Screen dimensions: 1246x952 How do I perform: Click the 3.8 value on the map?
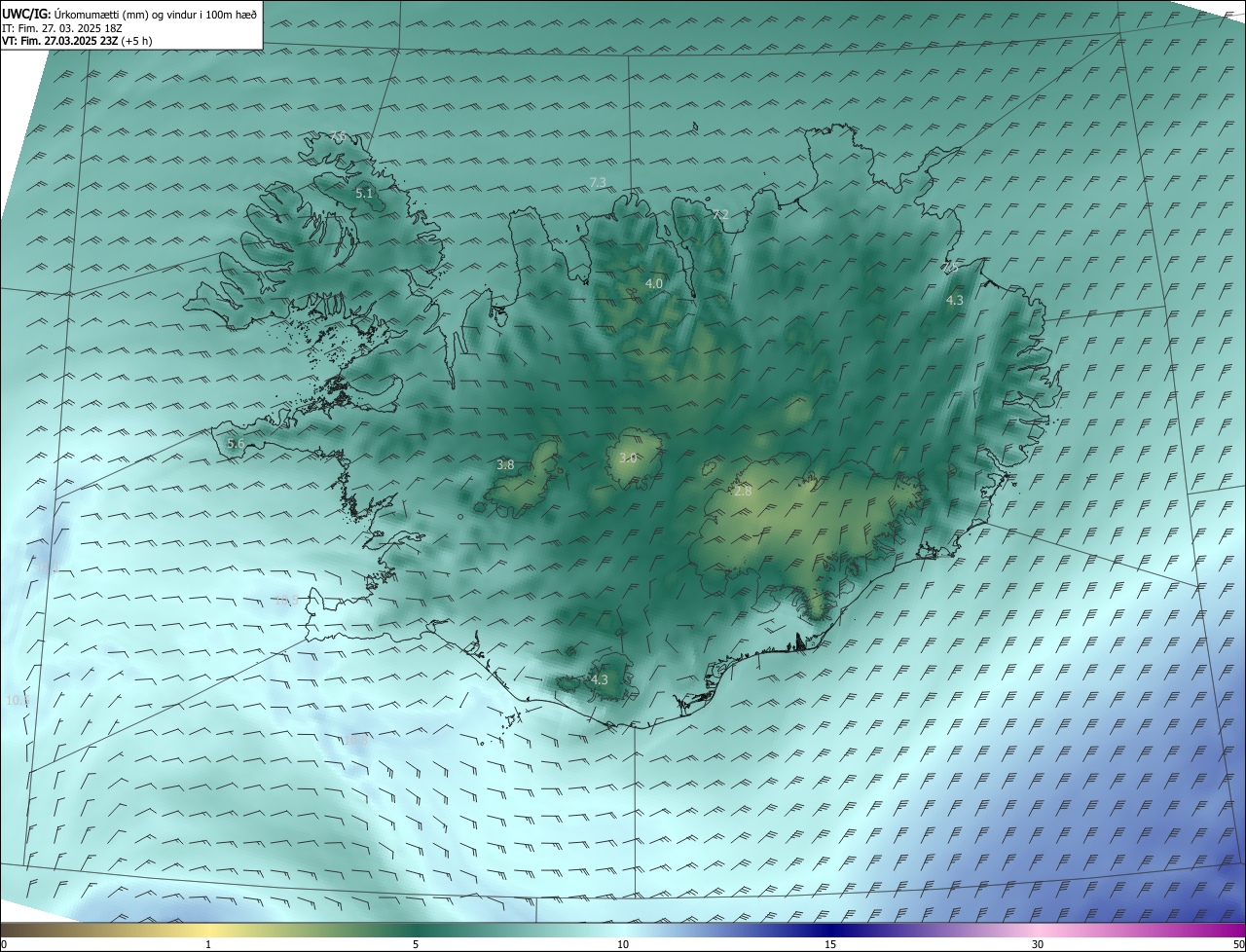[505, 465]
